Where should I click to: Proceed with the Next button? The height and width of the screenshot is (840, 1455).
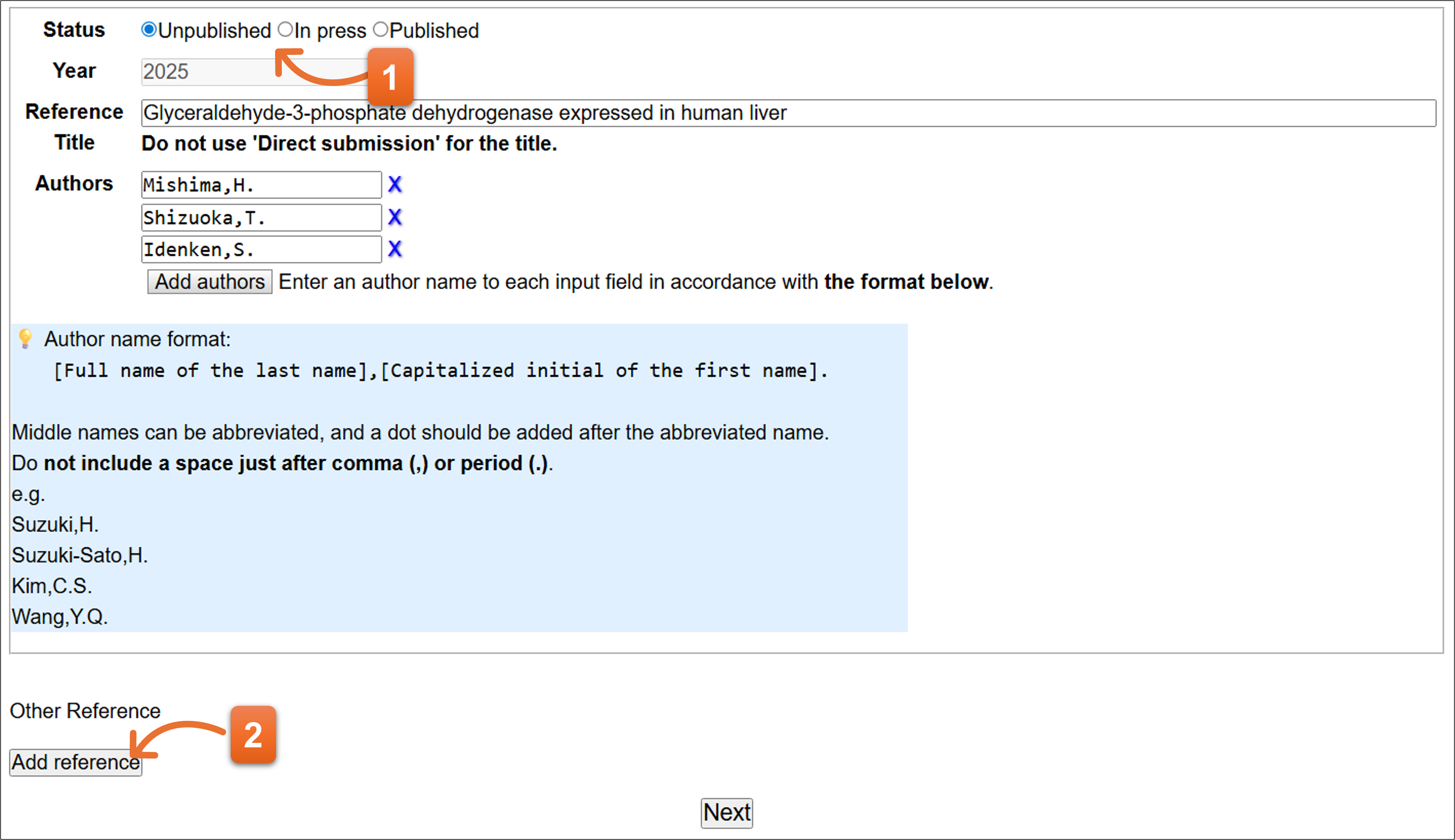tap(726, 812)
